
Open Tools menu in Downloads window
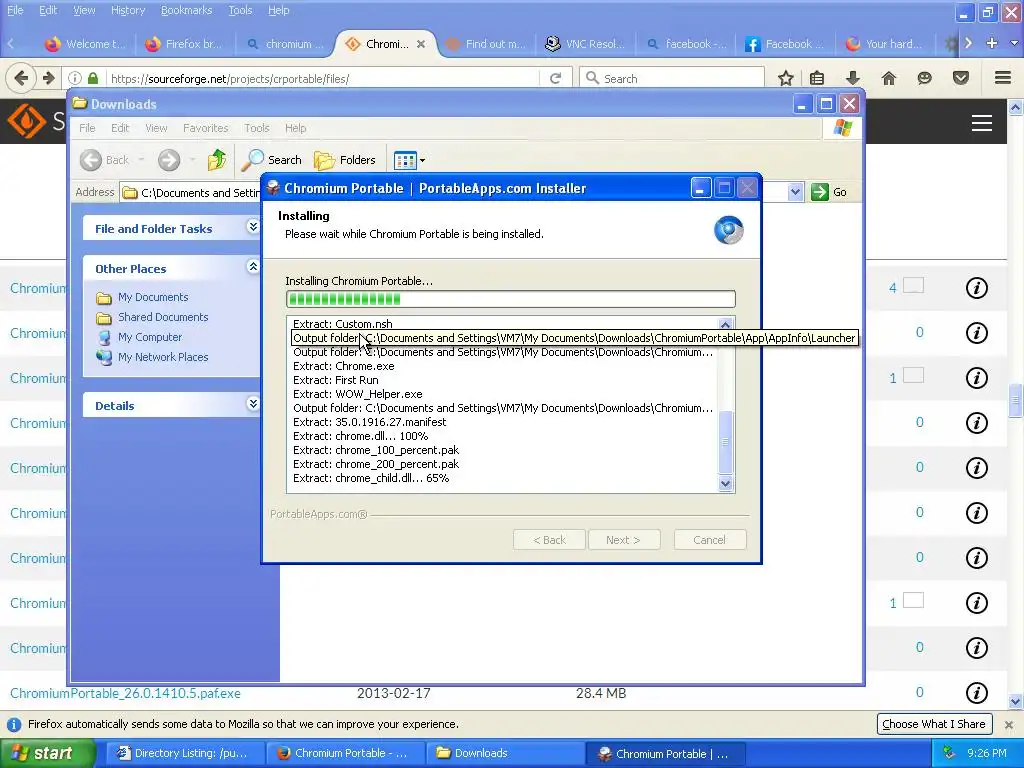coord(257,128)
